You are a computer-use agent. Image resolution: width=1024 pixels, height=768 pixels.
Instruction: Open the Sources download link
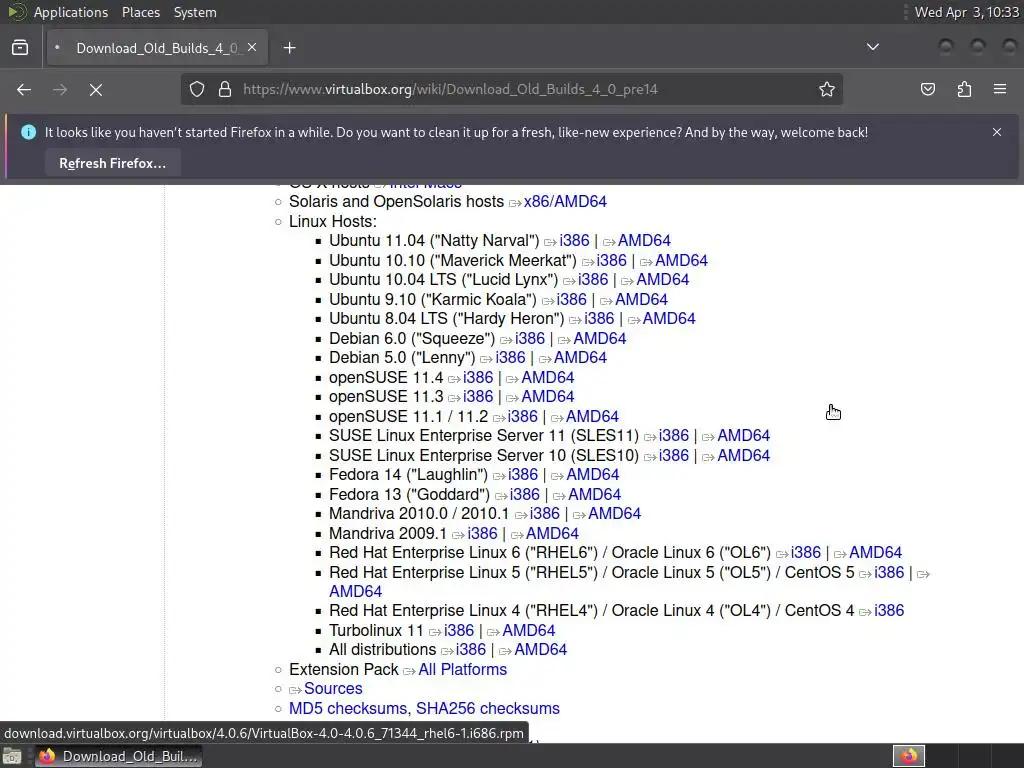coord(333,688)
